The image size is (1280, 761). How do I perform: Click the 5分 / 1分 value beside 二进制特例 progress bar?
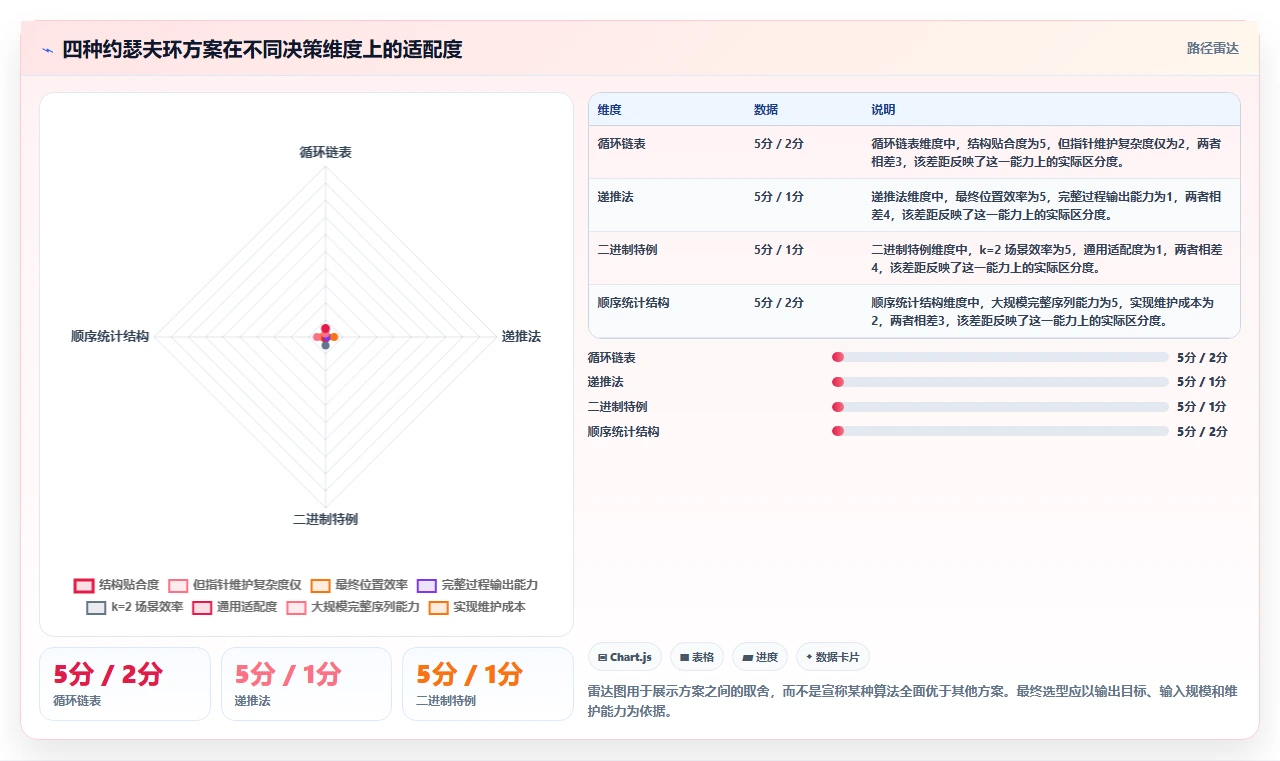point(1202,407)
